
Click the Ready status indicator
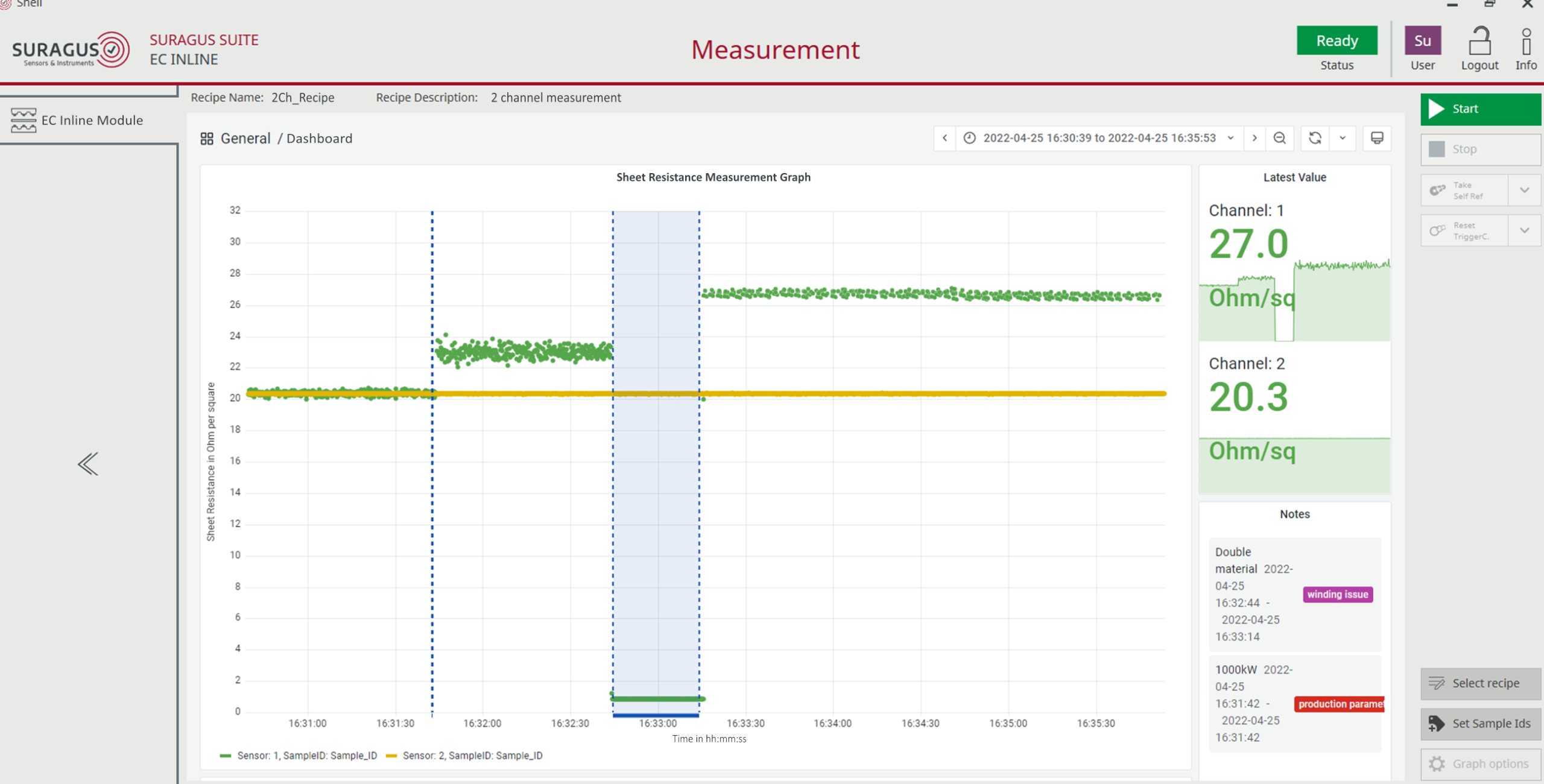[x=1337, y=40]
